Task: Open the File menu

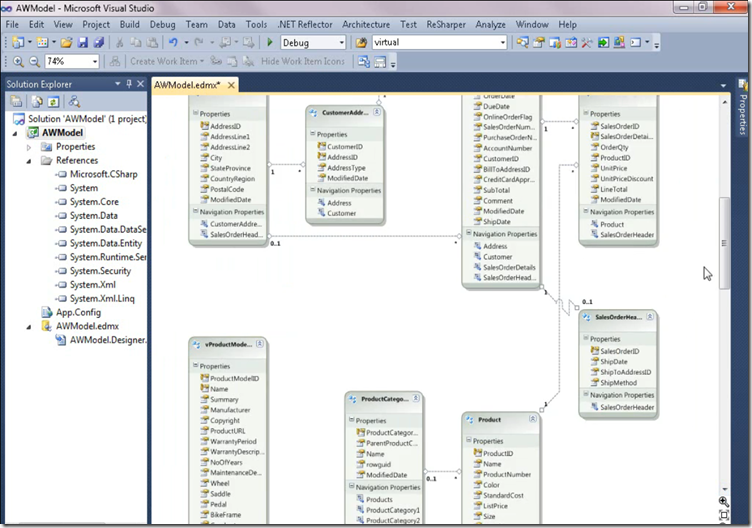Action: [x=12, y=24]
